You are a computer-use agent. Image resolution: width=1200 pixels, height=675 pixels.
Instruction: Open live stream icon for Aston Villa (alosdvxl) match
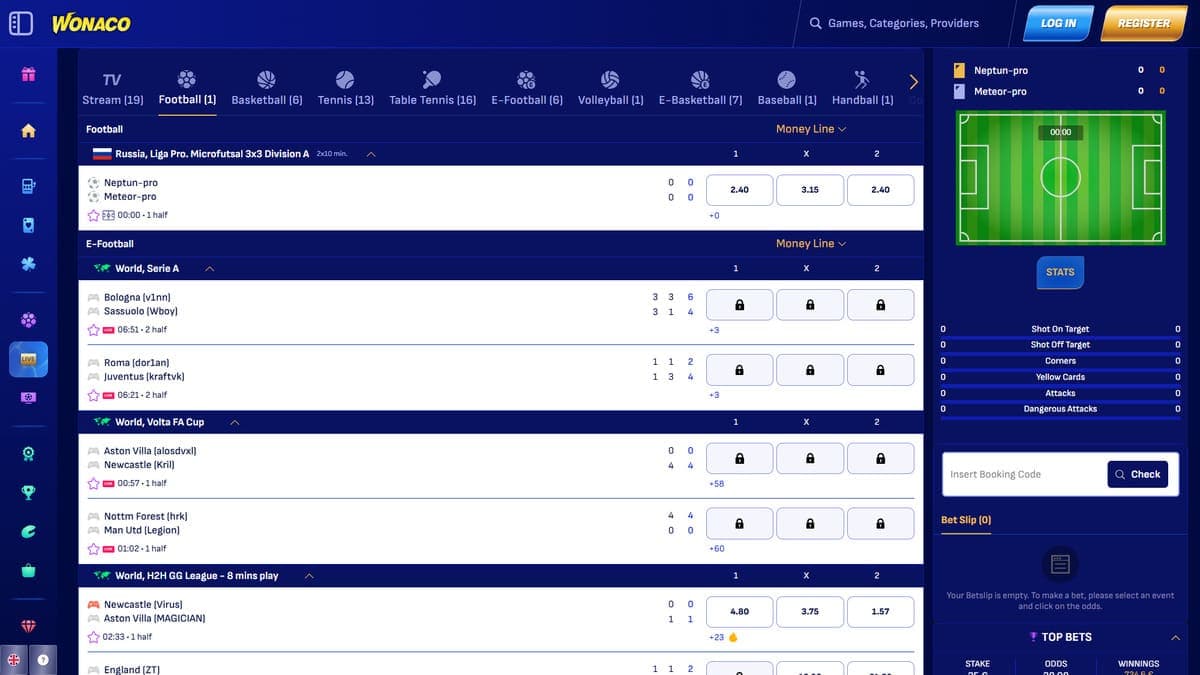108,483
